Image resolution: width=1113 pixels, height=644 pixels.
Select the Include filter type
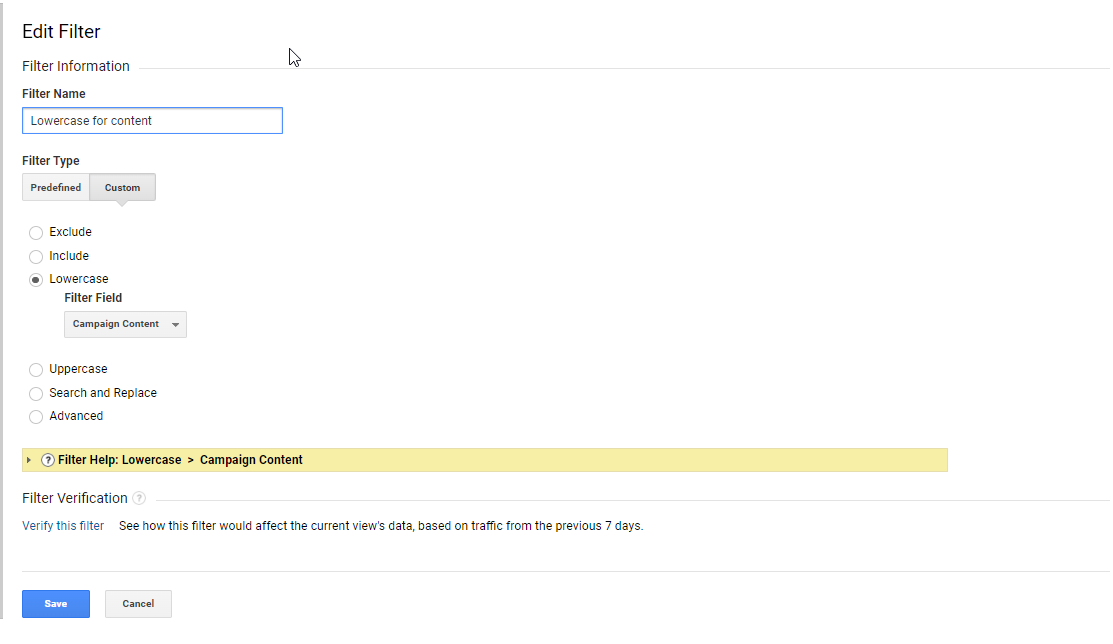[36, 256]
